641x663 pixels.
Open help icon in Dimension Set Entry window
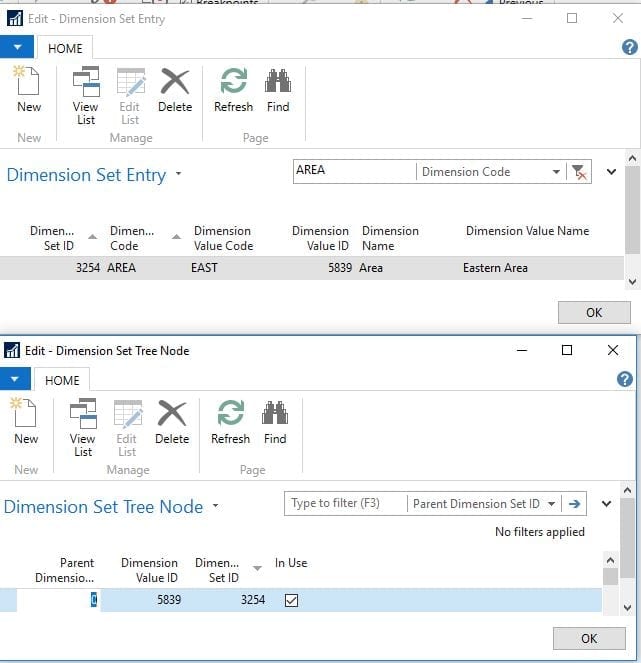click(x=629, y=47)
